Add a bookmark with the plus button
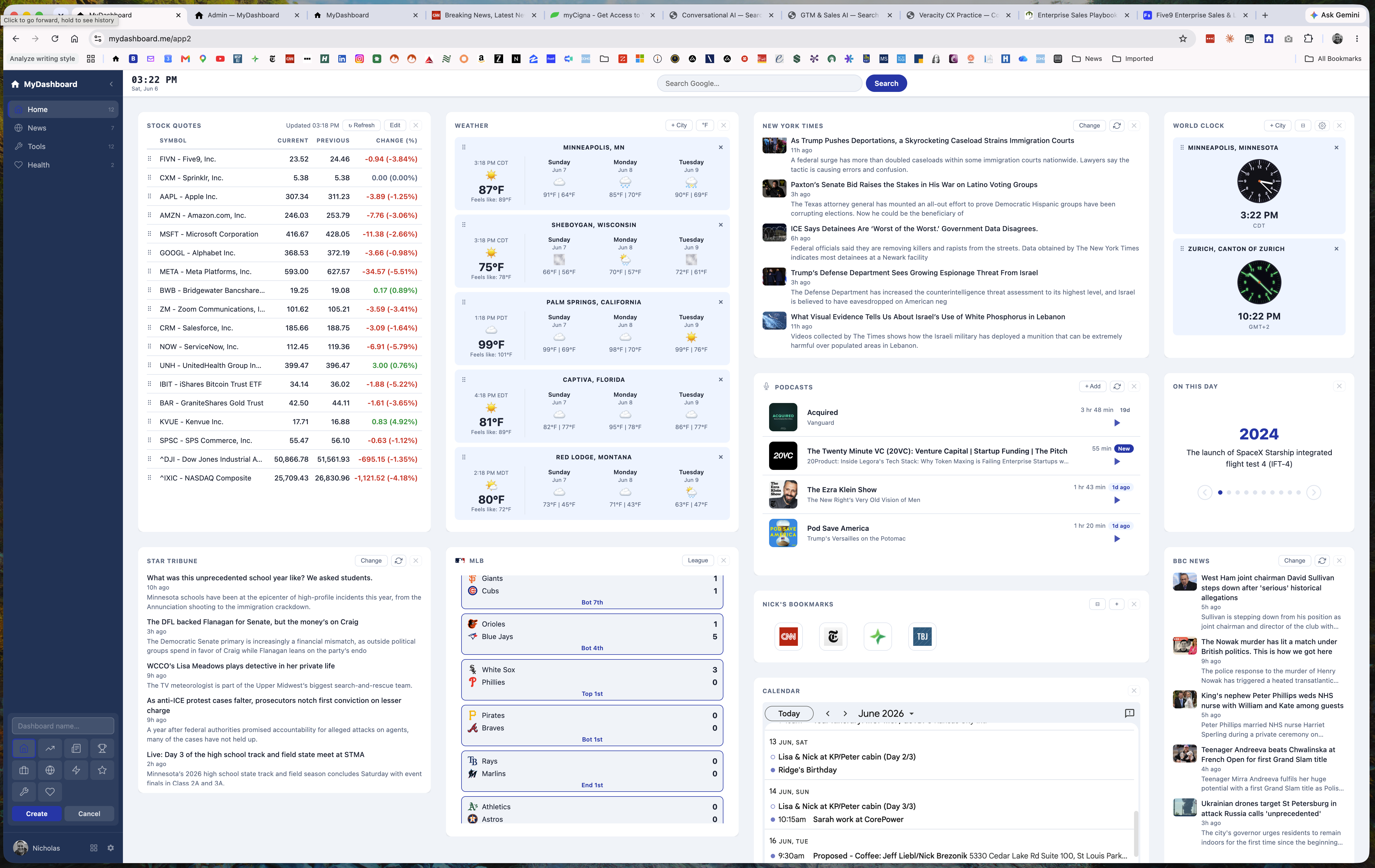This screenshot has height=868, width=1375. (x=1116, y=604)
